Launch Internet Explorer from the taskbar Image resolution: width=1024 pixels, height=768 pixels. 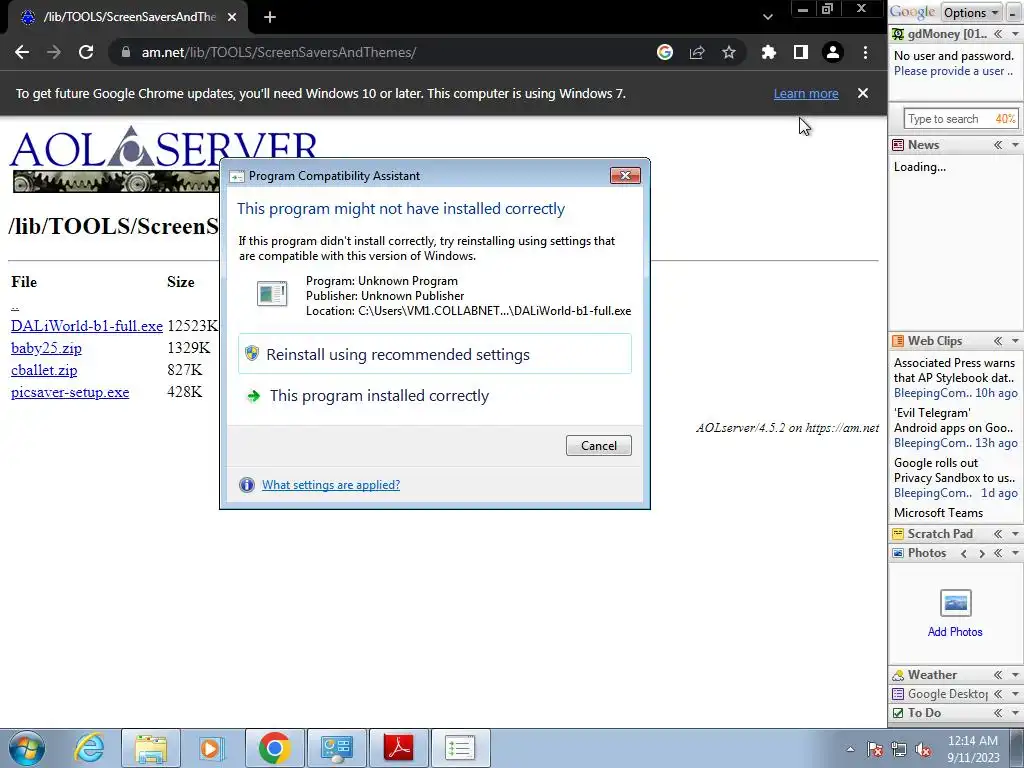click(x=89, y=748)
